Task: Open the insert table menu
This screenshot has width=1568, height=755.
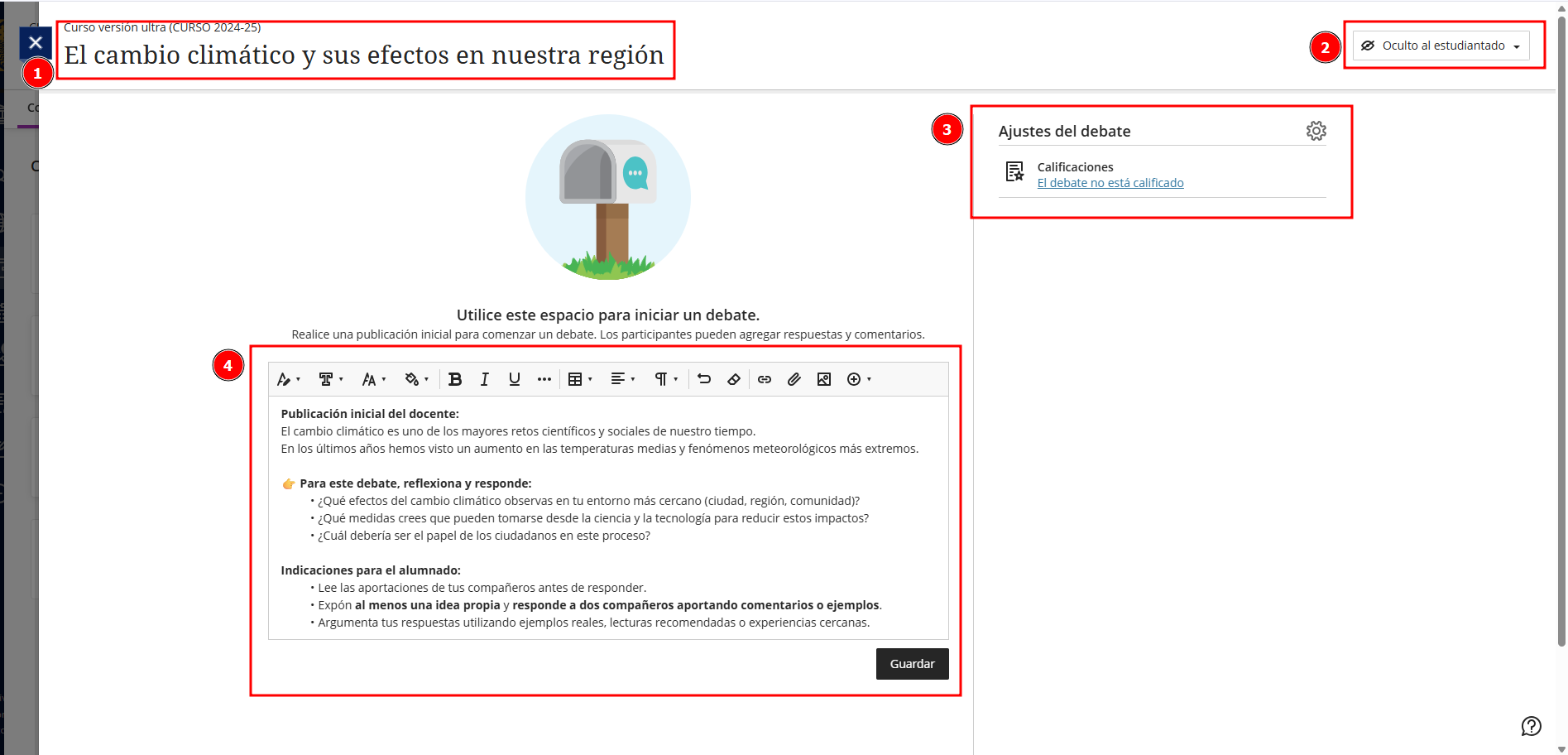Action: pyautogui.click(x=580, y=379)
